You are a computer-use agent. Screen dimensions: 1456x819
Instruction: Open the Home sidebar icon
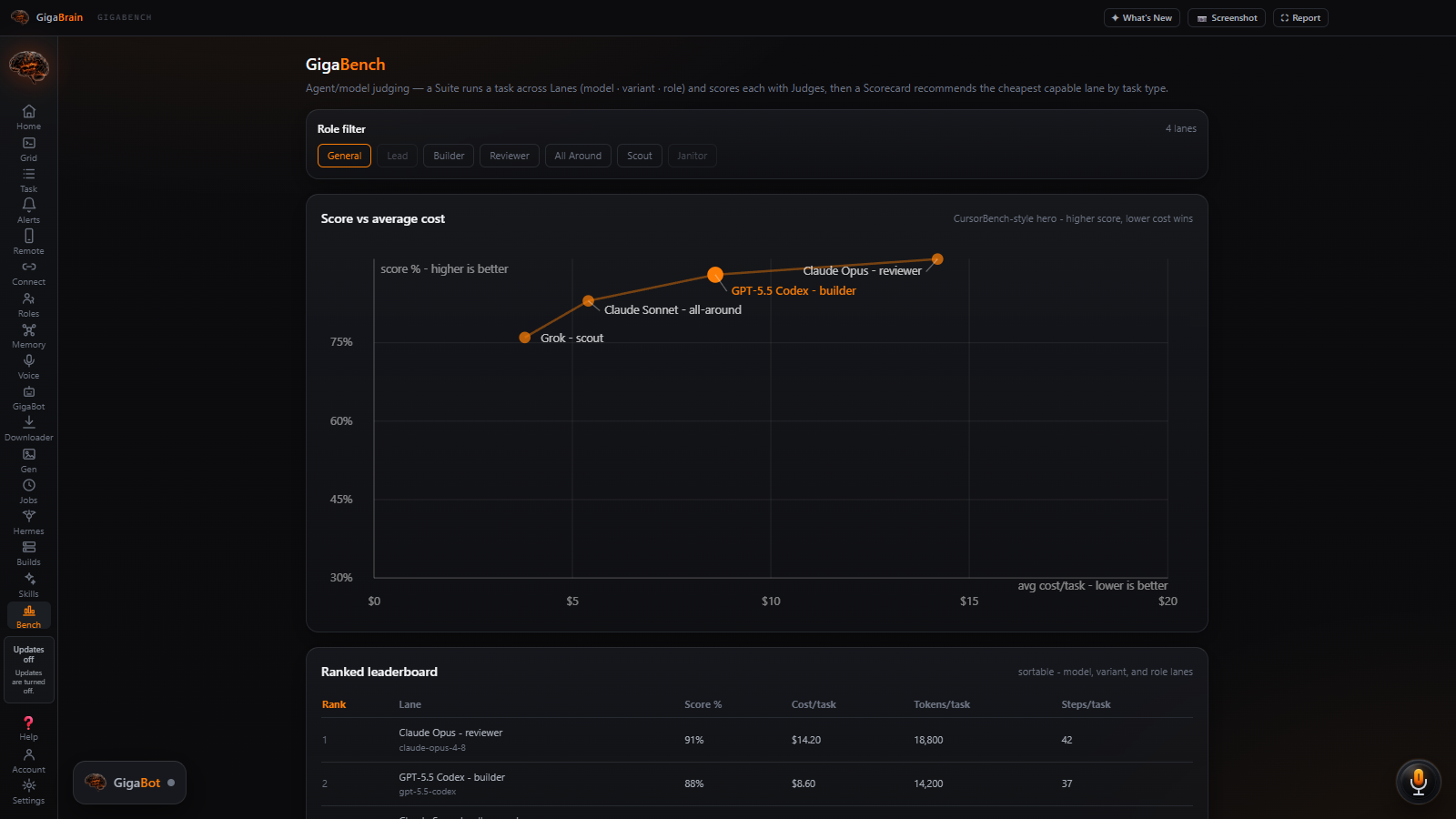[29, 117]
